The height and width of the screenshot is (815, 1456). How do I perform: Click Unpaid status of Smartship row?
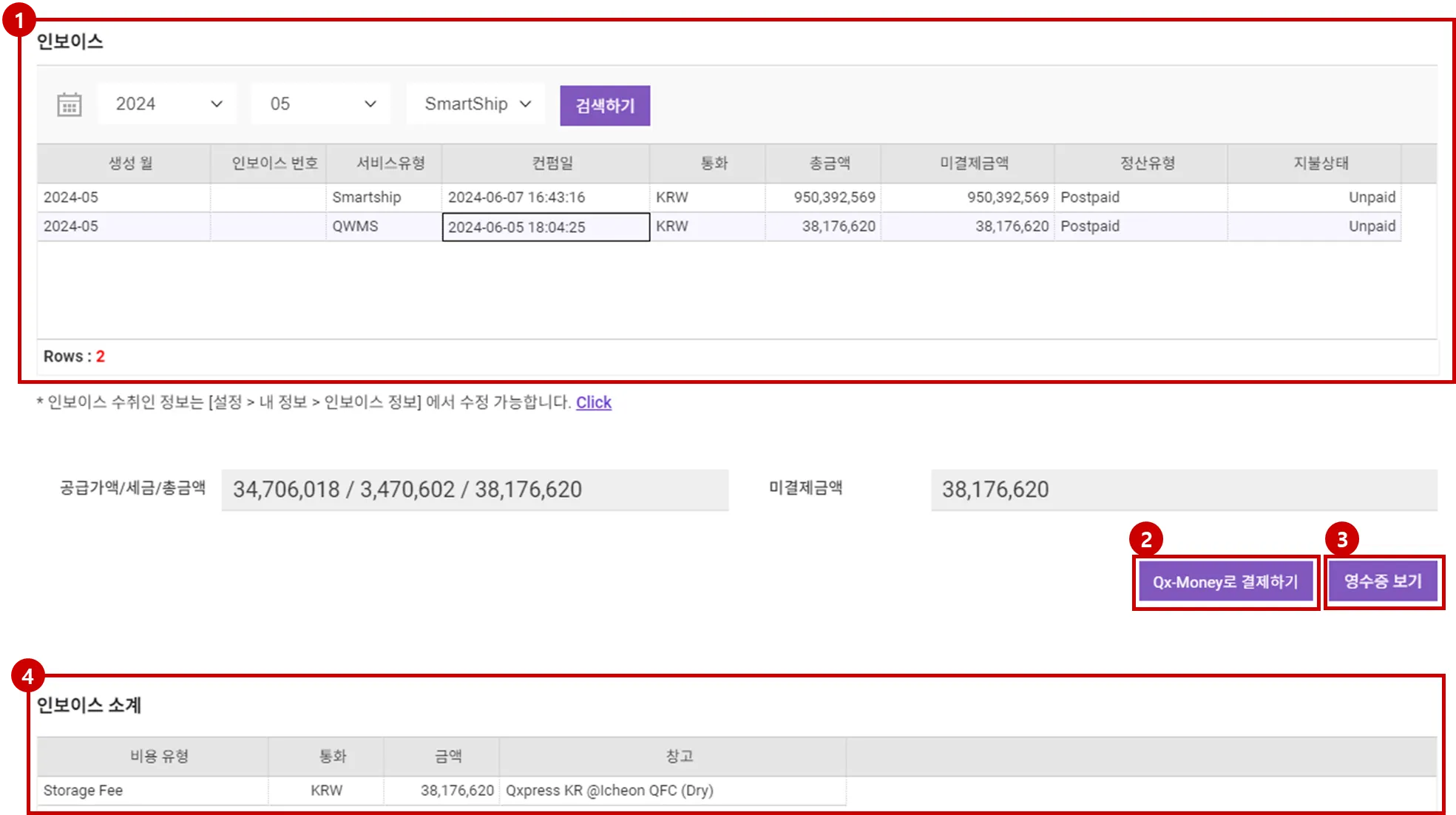(1371, 197)
